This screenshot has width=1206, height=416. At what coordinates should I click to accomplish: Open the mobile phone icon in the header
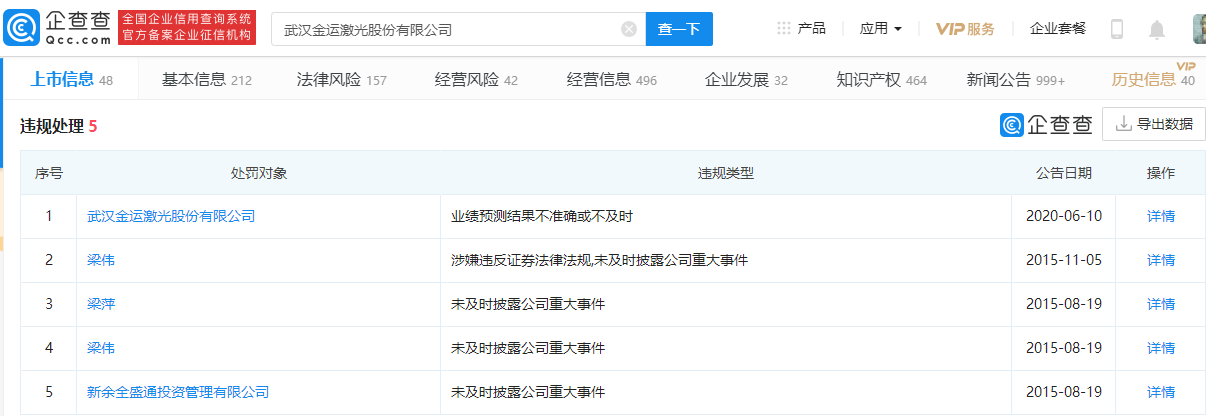point(1117,29)
